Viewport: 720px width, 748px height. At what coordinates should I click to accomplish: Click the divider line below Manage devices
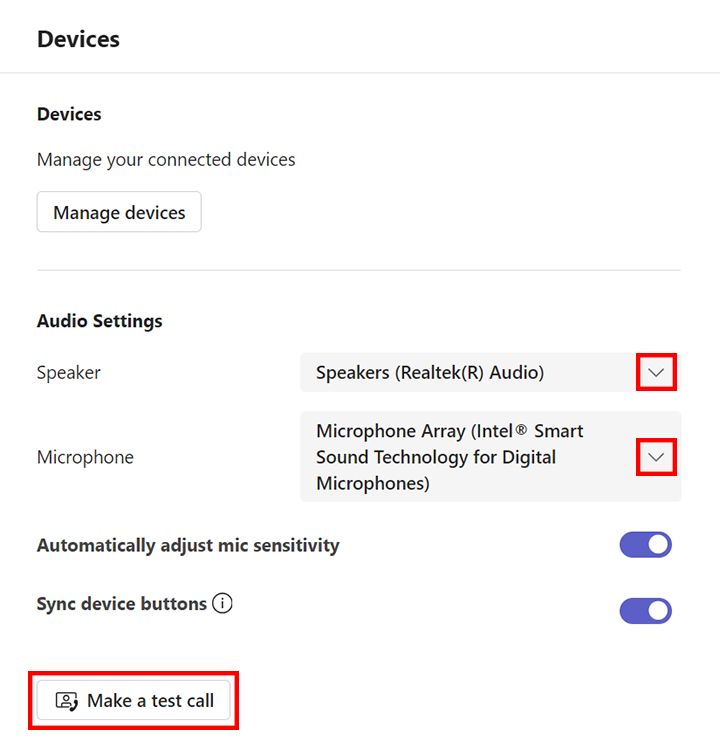tap(358, 270)
